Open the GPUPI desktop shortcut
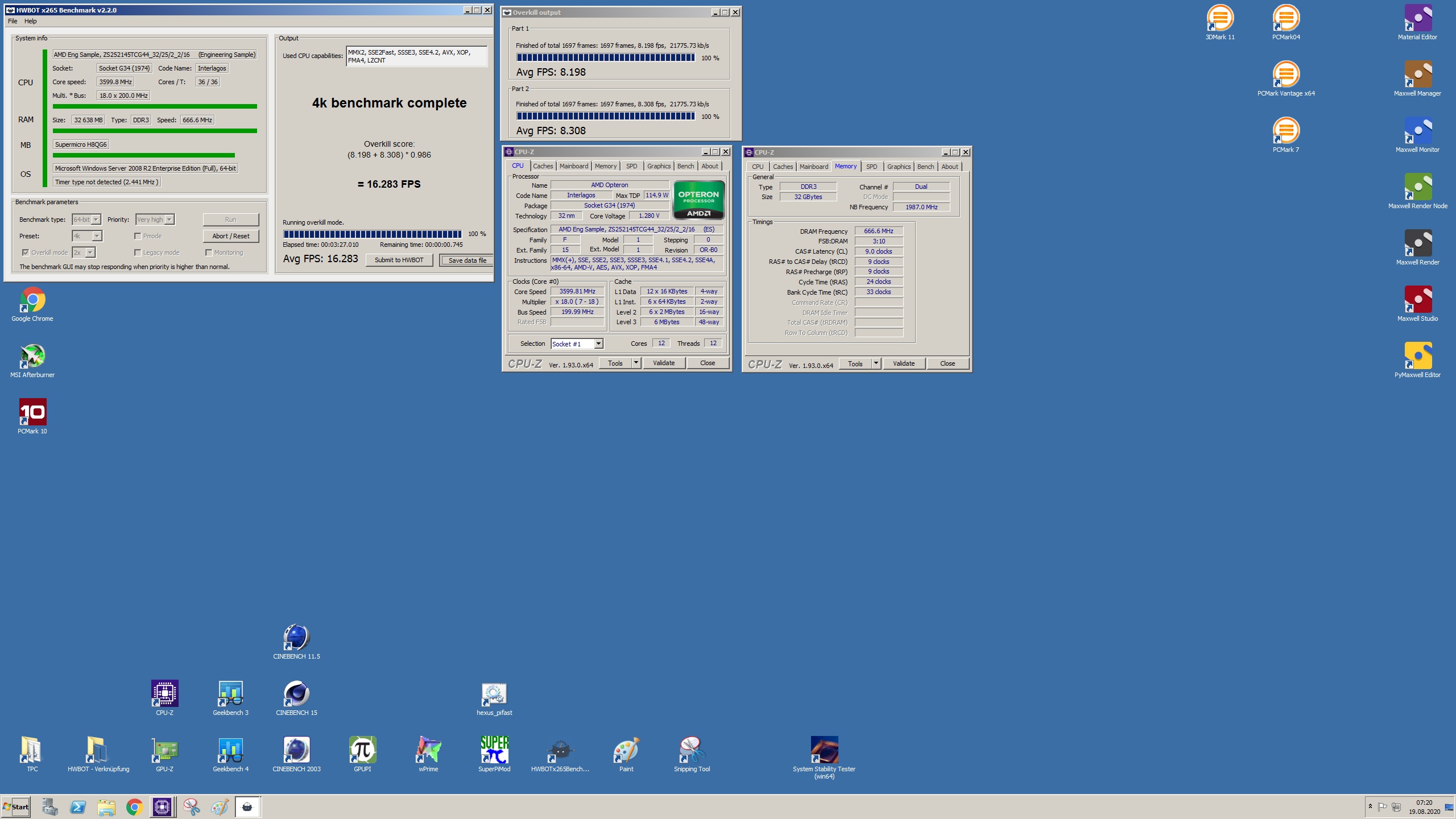This screenshot has width=1456, height=819. pos(362,755)
